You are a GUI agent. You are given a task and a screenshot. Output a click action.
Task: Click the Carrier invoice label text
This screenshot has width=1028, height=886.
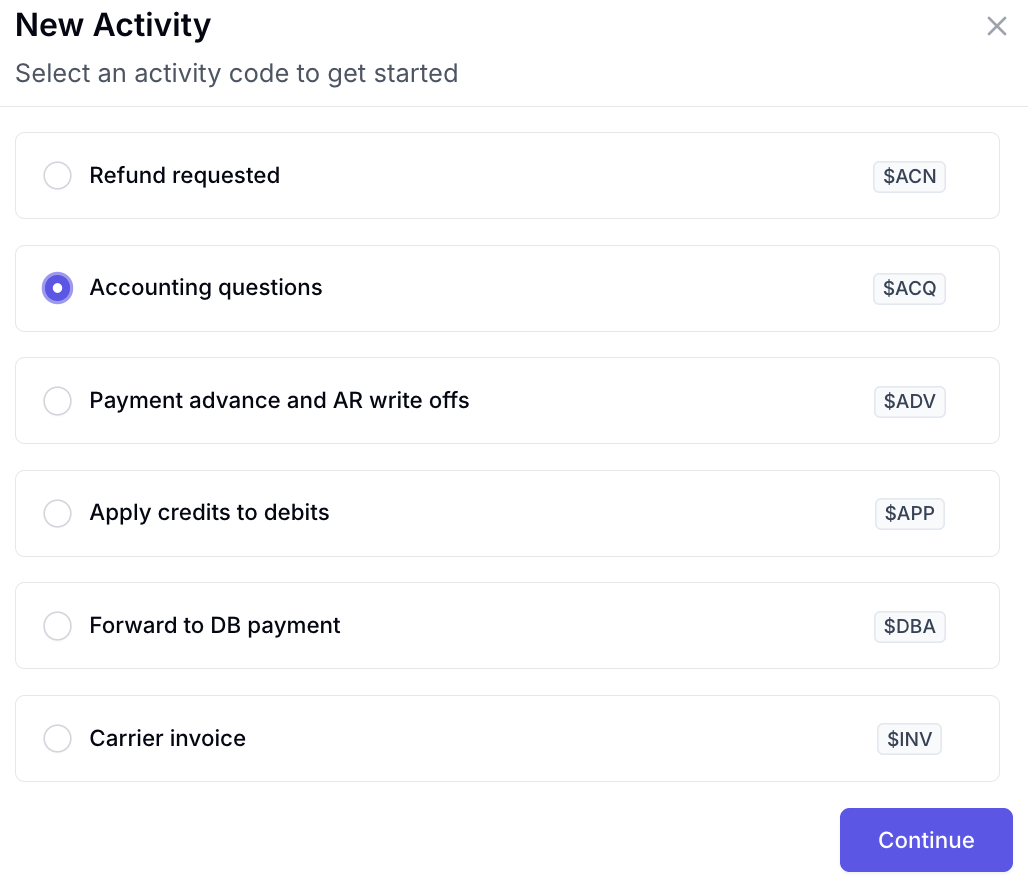[167, 738]
